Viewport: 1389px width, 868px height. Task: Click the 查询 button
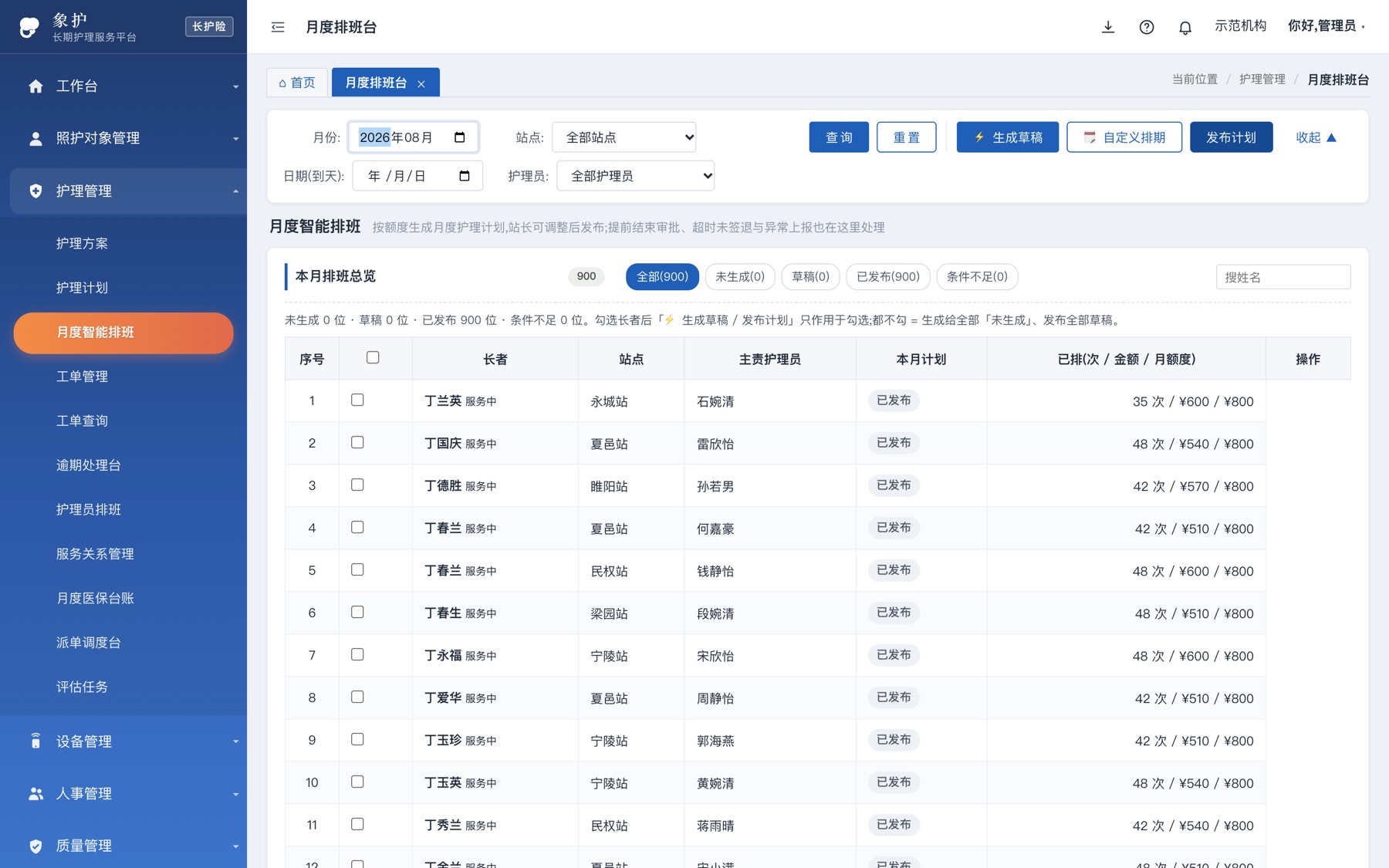click(839, 137)
